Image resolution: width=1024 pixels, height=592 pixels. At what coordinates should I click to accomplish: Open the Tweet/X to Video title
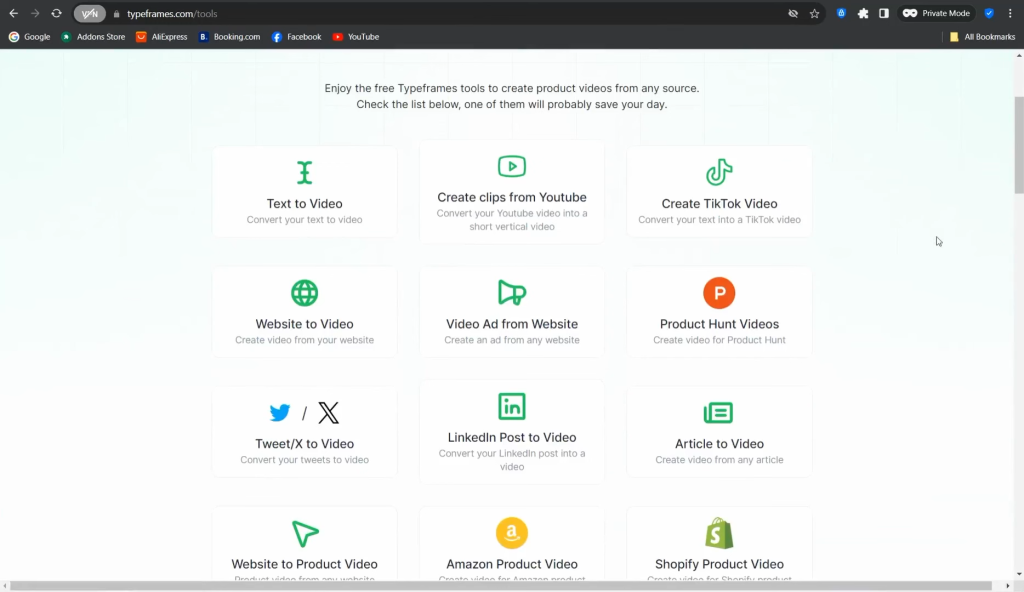coord(304,444)
